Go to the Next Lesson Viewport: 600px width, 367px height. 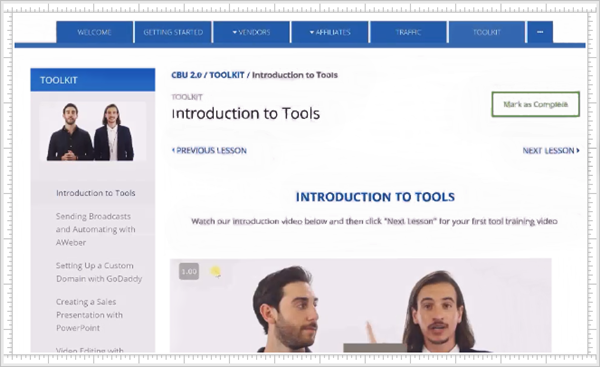(551, 150)
